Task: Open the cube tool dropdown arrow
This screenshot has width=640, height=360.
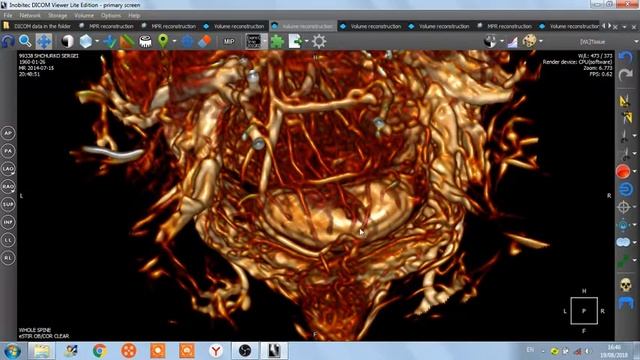Action: [97, 41]
